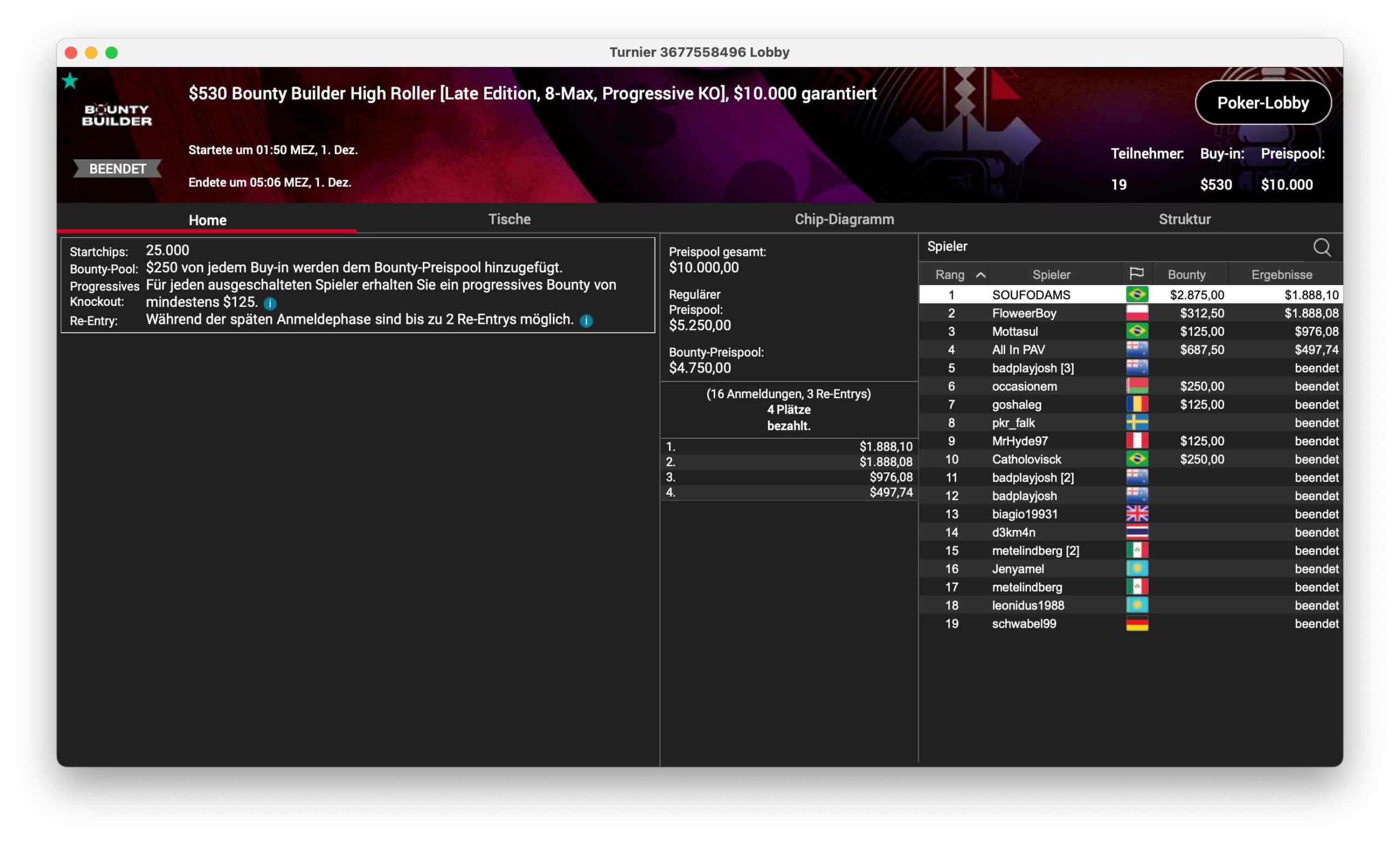Open the Chip-Diagramm tab
1400x842 pixels.
click(844, 219)
